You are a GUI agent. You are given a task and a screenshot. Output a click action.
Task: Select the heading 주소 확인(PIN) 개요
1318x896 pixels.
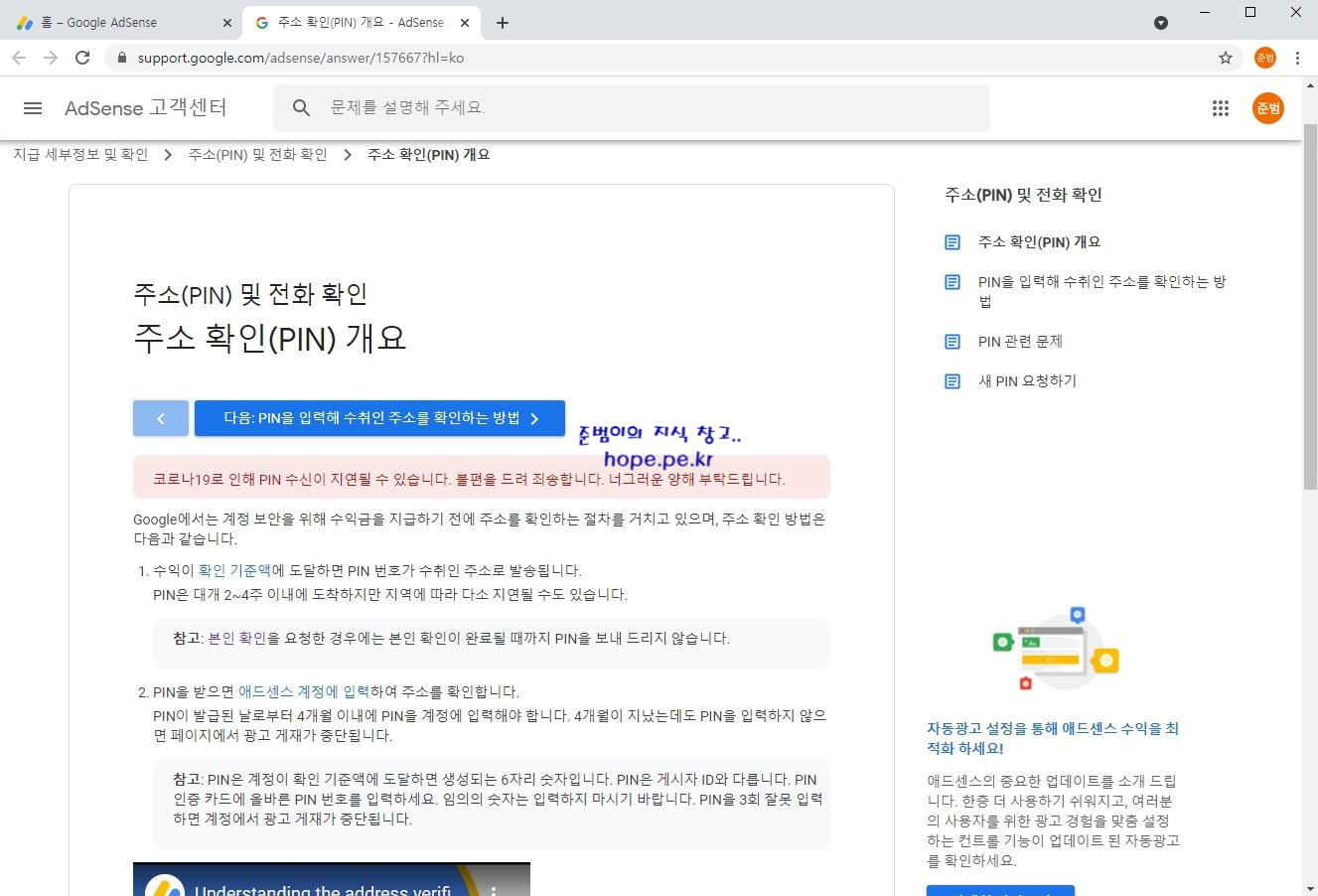pyautogui.click(x=270, y=338)
